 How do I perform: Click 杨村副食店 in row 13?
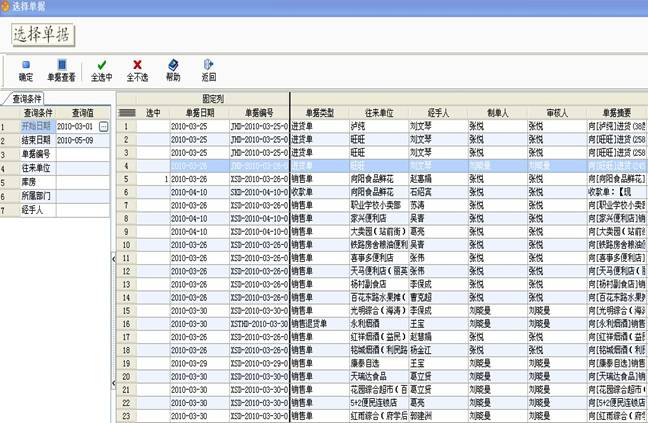[369, 285]
